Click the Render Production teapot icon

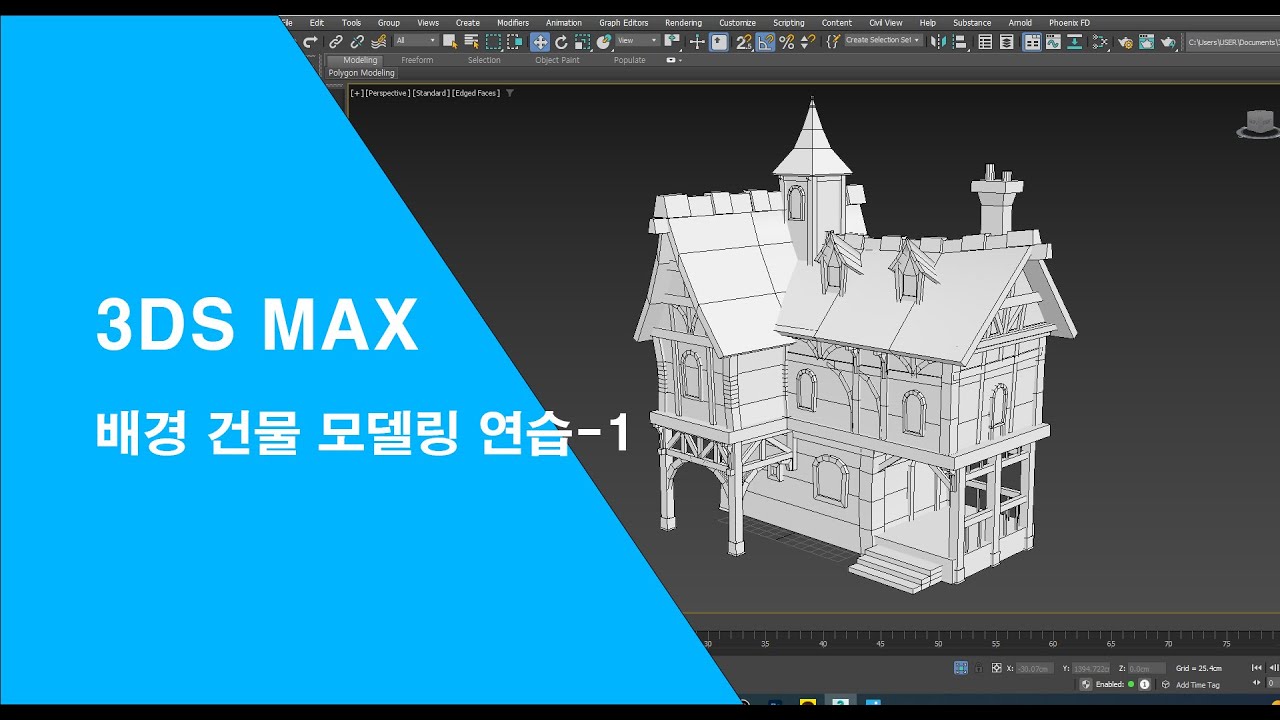point(1168,42)
